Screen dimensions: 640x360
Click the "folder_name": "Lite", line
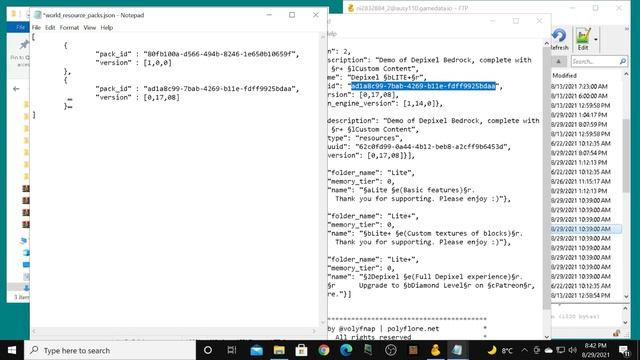click(371, 173)
